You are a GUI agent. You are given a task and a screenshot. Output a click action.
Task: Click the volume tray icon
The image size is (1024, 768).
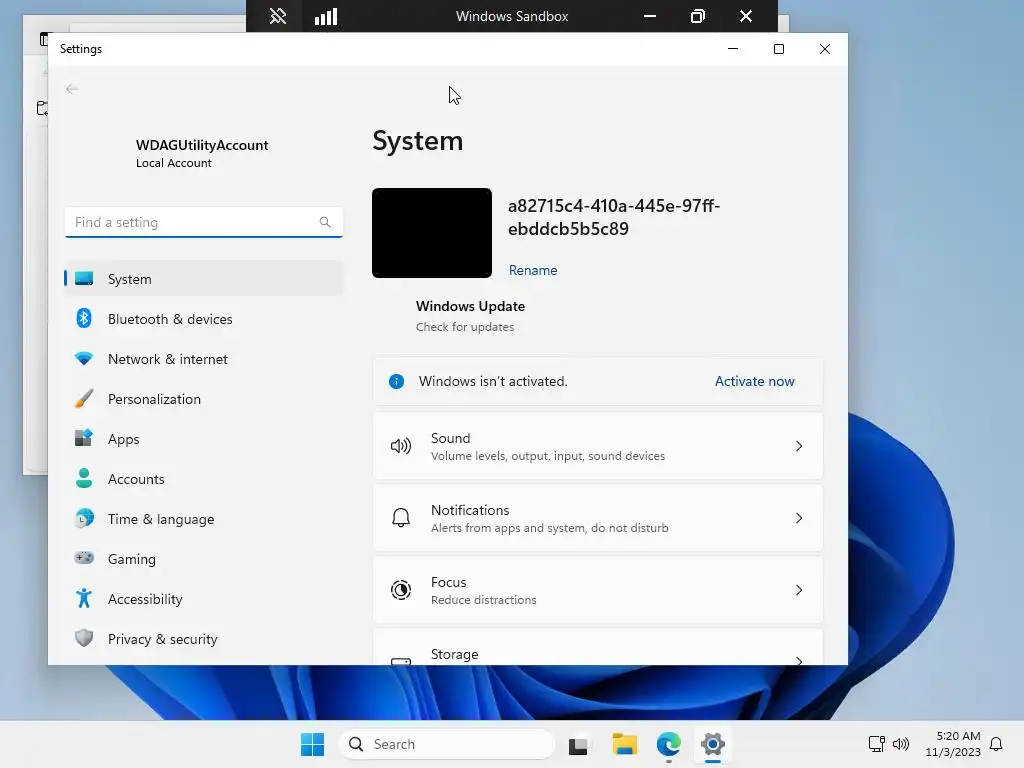(901, 744)
